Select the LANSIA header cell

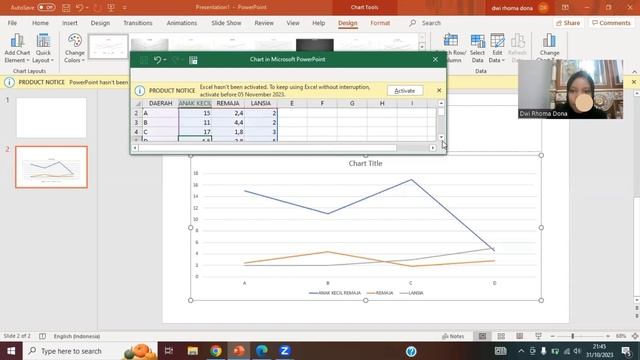coord(261,103)
